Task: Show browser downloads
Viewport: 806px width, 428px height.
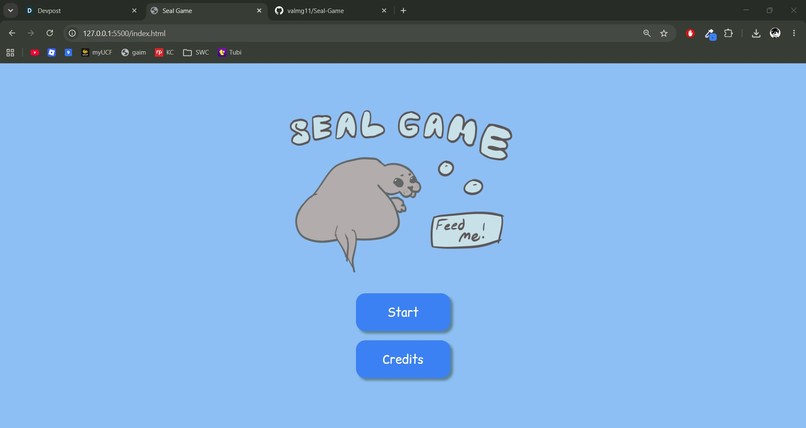Action: [x=756, y=33]
